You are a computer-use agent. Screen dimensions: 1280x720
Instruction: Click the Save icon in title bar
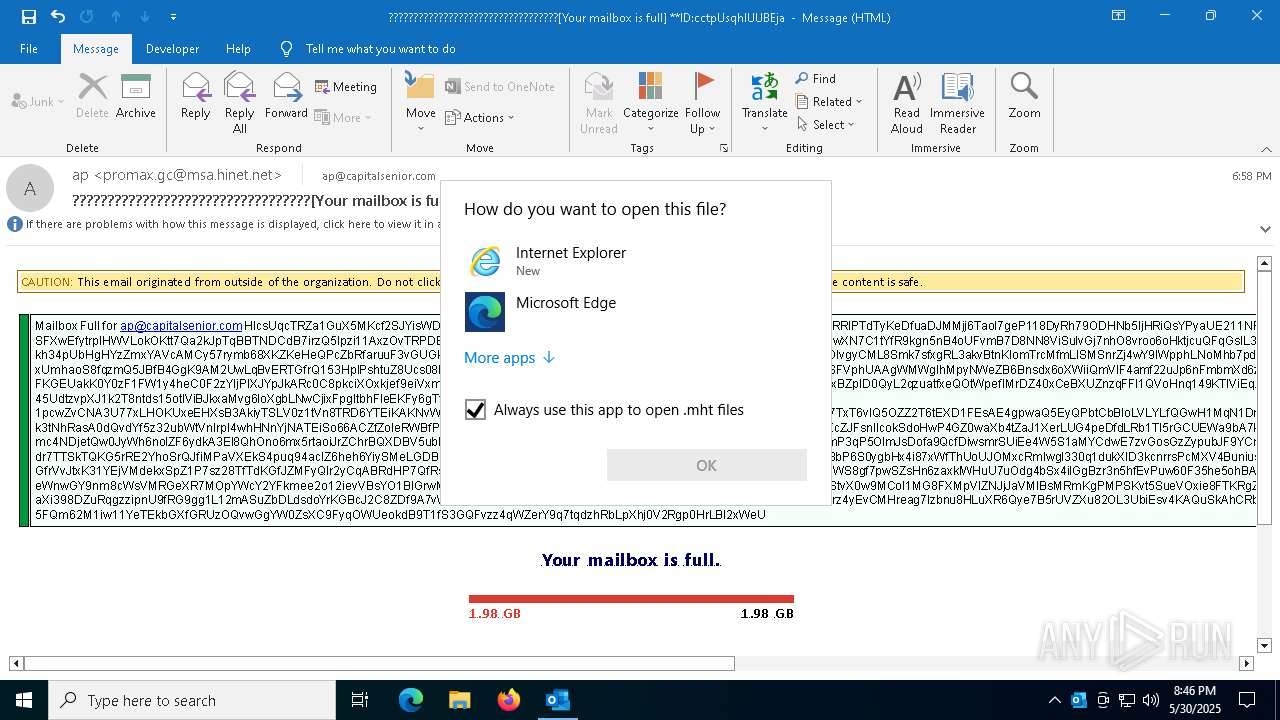(28, 17)
